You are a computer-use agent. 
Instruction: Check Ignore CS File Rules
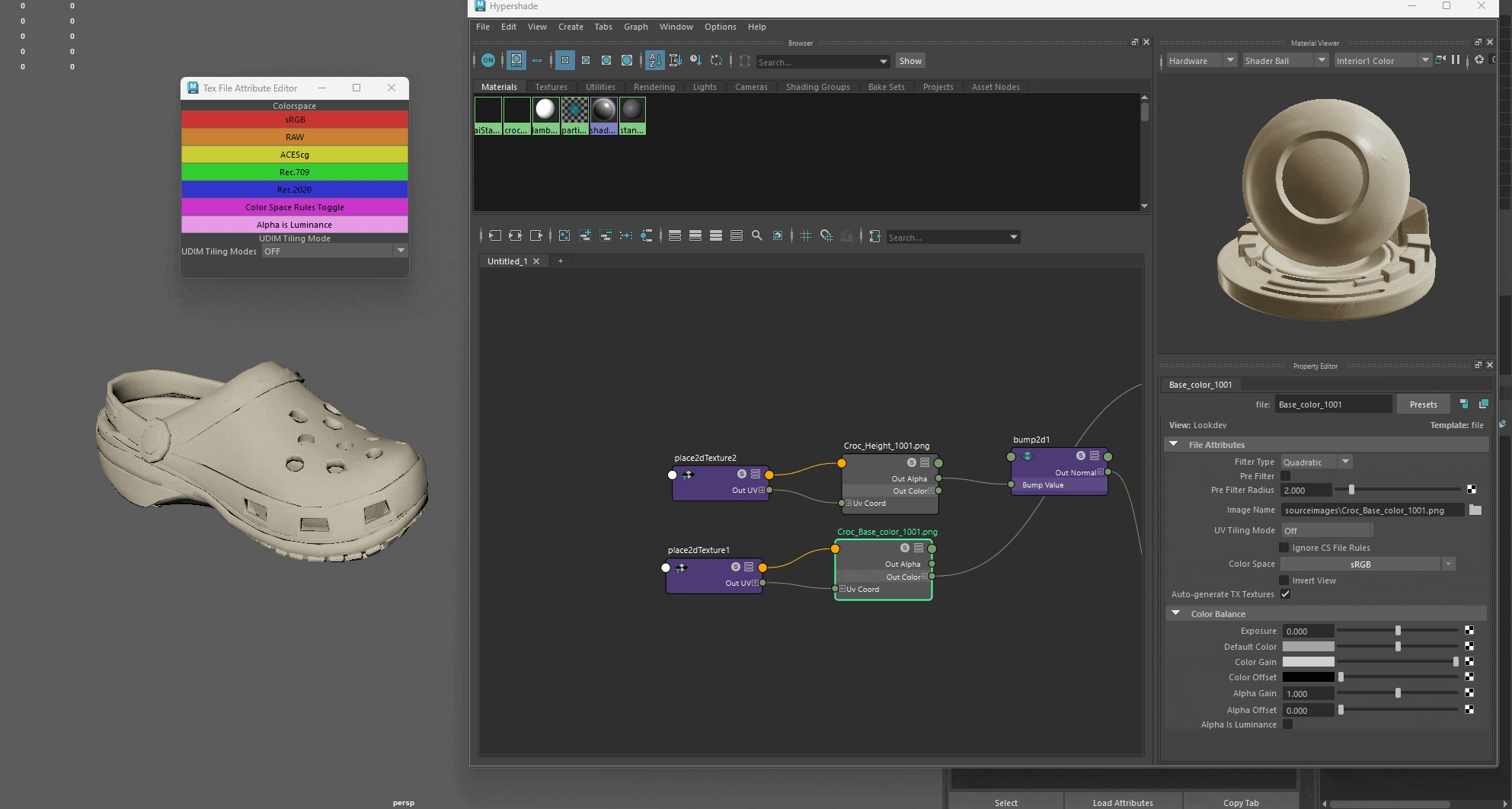coord(1284,548)
